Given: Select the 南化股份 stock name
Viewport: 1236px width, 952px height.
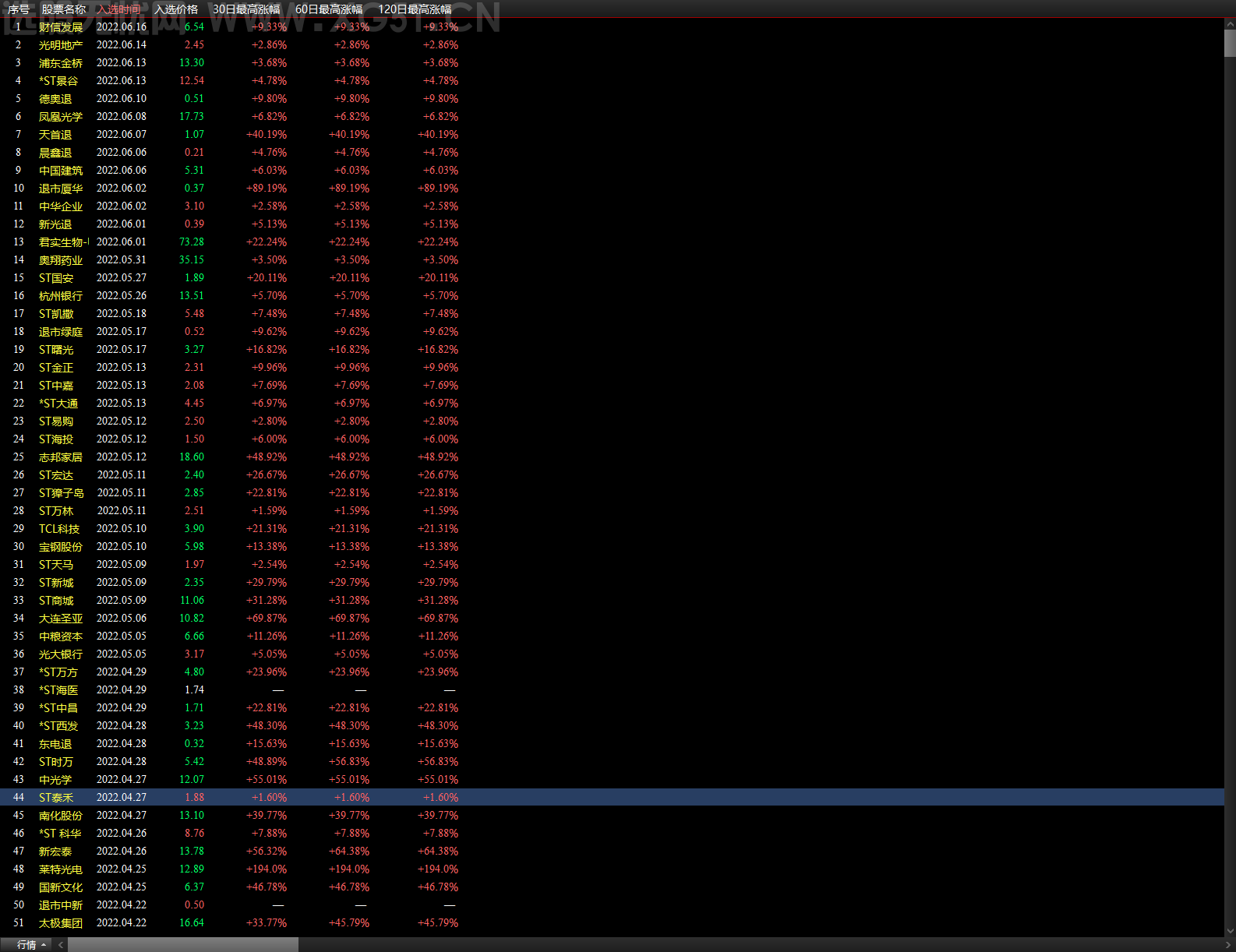Looking at the screenshot, I should [61, 816].
